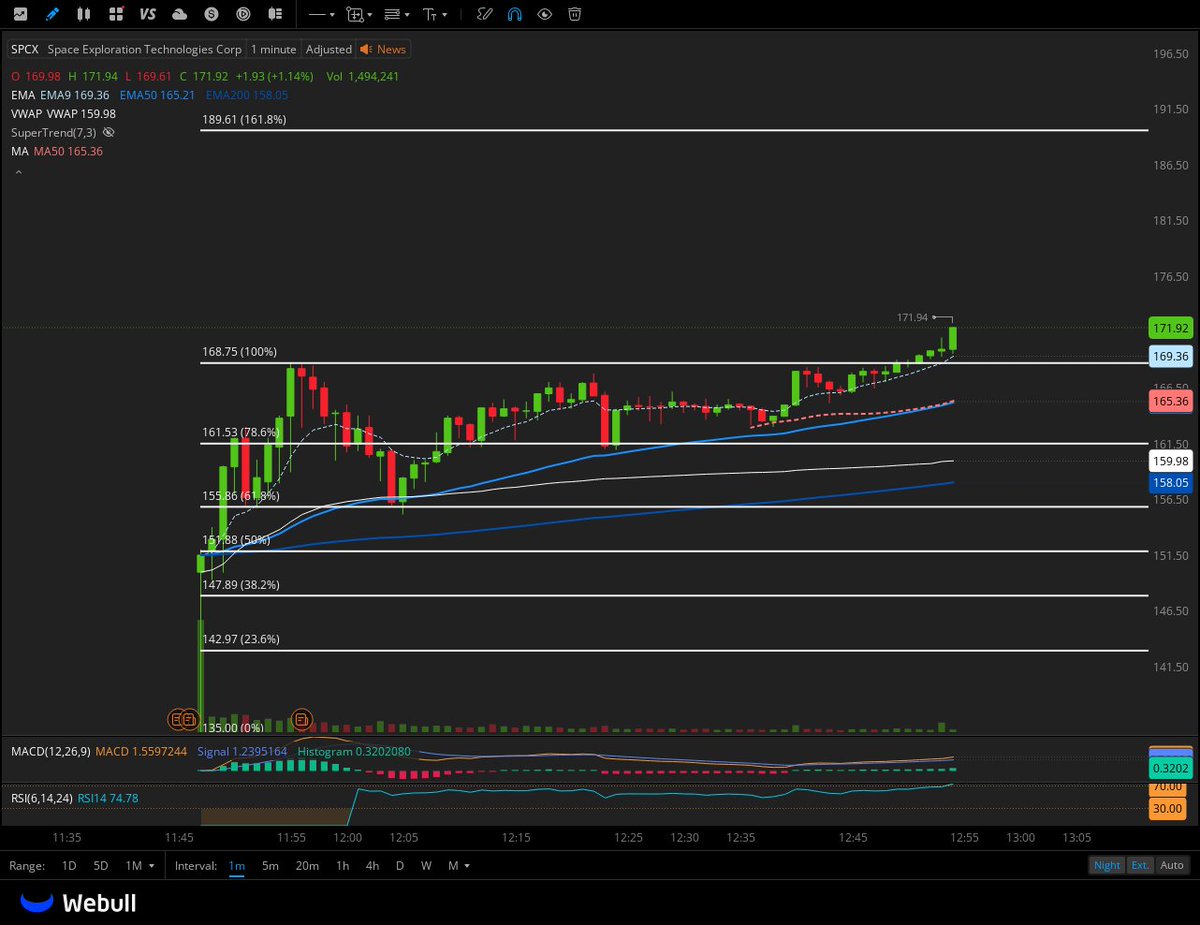Click the orange News speaker icon
Viewport: 1200px width, 925px height.
pos(366,49)
